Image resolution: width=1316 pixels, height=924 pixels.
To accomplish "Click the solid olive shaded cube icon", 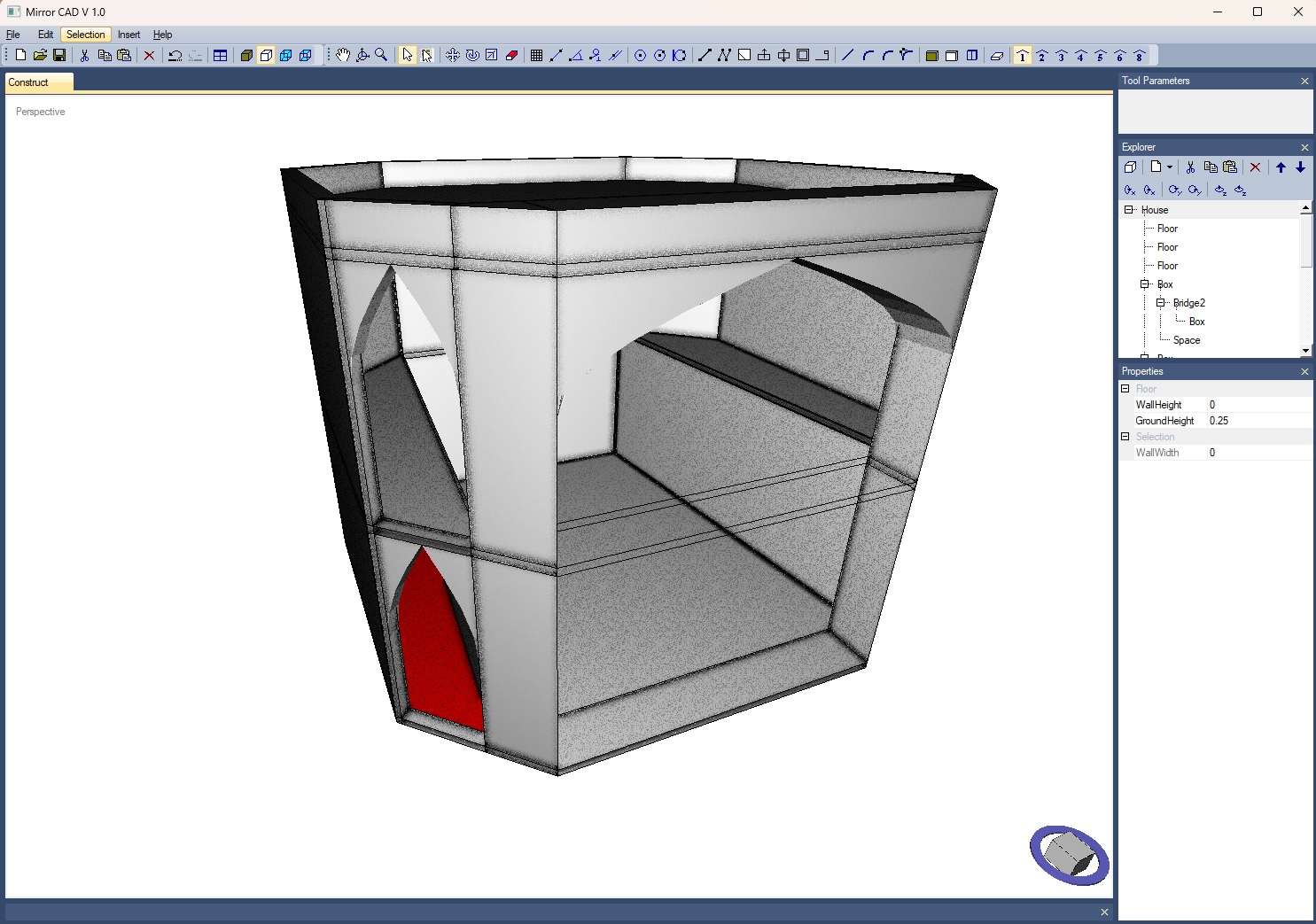I will [x=246, y=55].
